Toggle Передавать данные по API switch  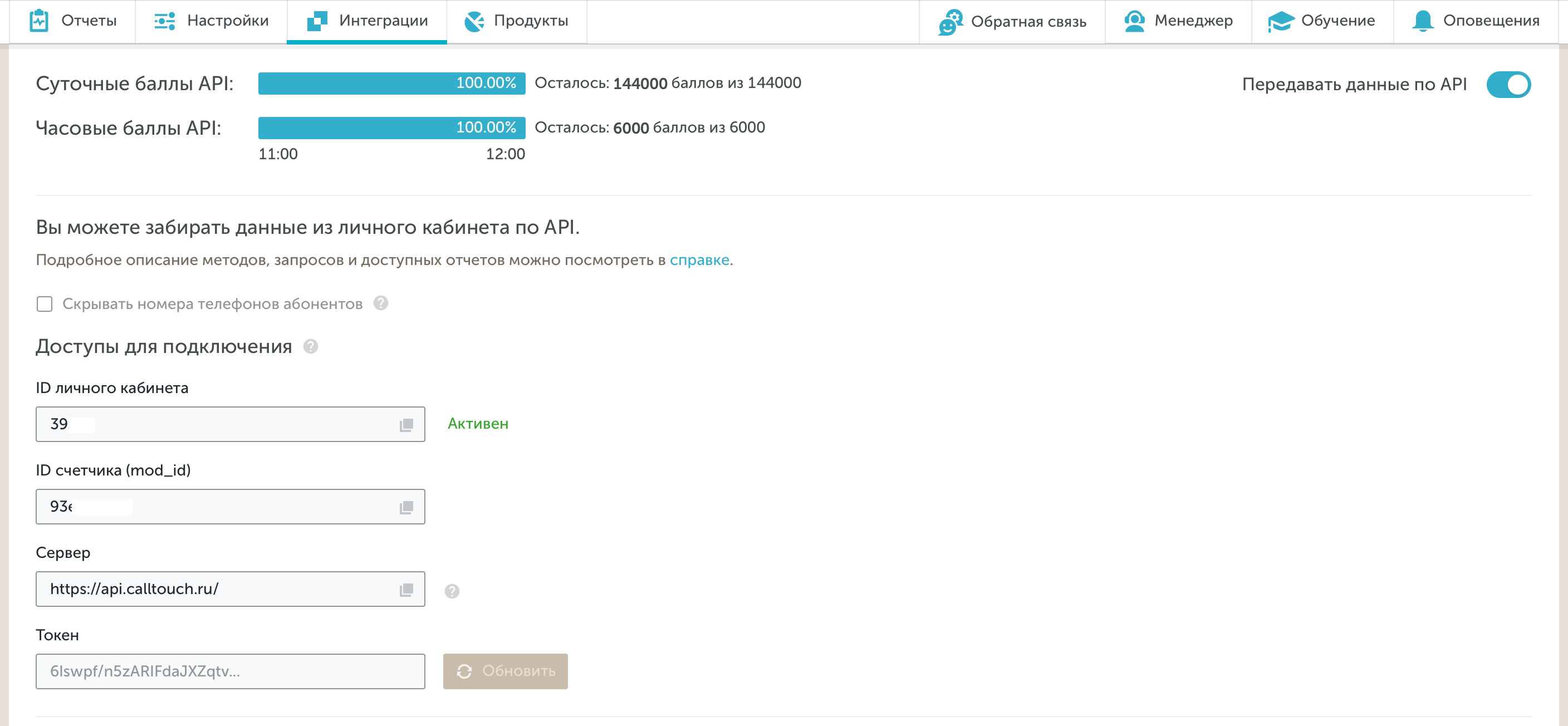coord(1508,85)
